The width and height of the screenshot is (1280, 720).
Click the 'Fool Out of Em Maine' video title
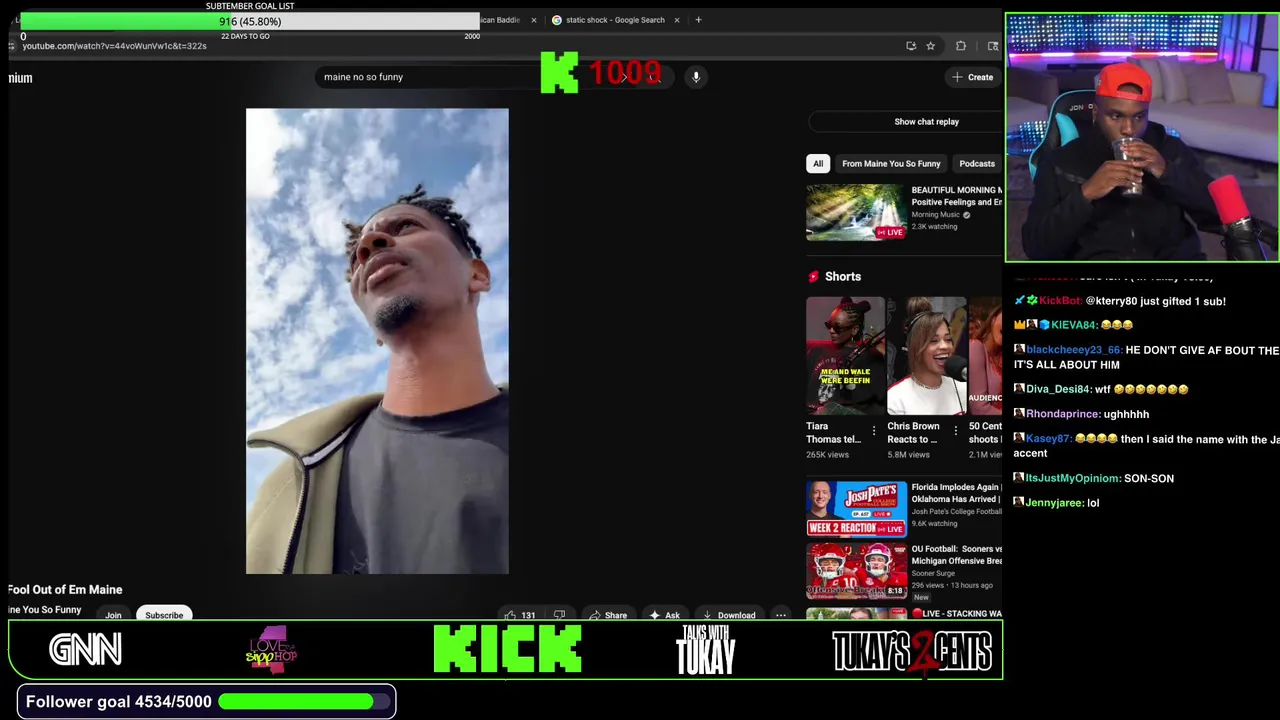[x=65, y=590]
